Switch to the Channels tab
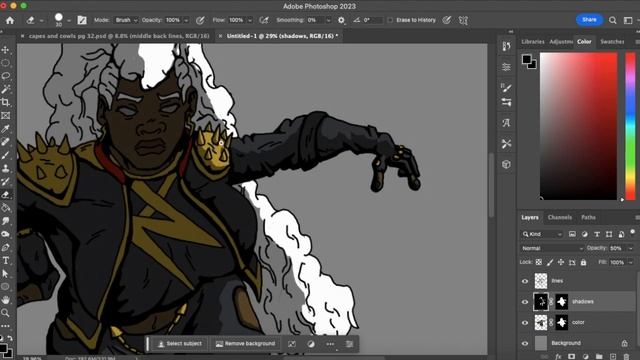 560,218
